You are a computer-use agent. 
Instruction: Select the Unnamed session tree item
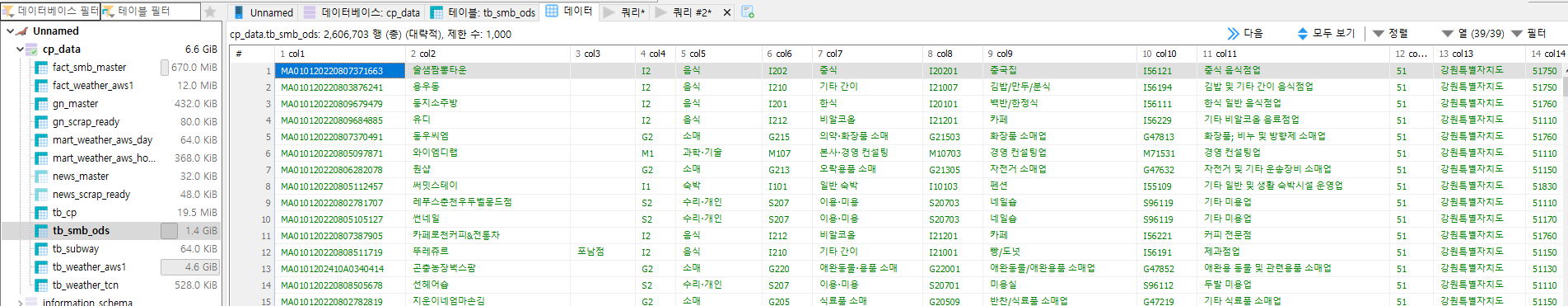tap(56, 31)
